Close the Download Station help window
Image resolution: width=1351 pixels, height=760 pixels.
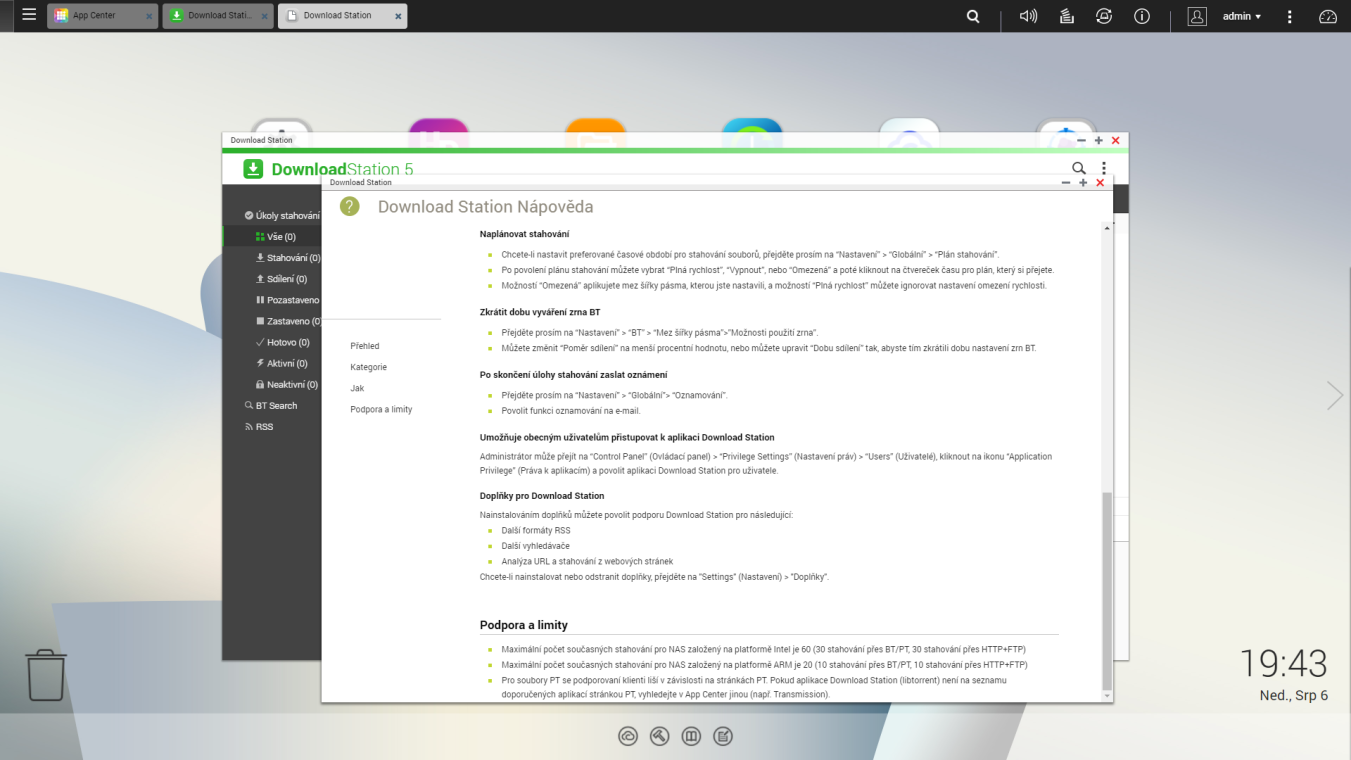[1100, 183]
